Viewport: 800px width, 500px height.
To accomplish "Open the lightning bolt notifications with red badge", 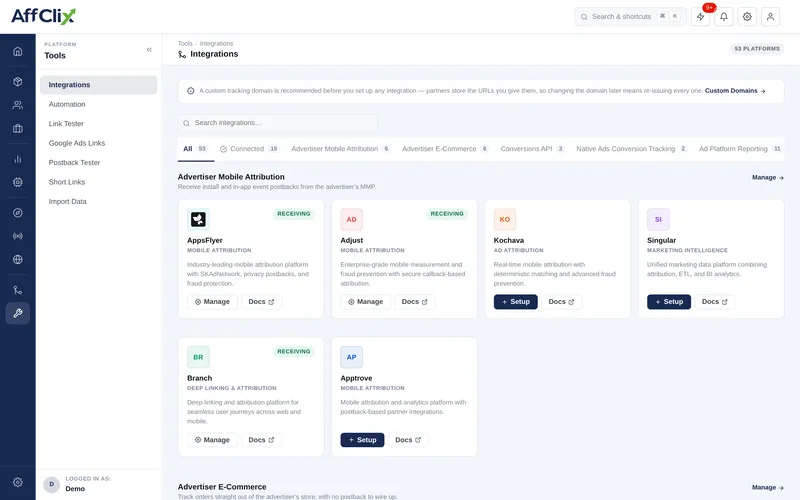I will coord(701,17).
